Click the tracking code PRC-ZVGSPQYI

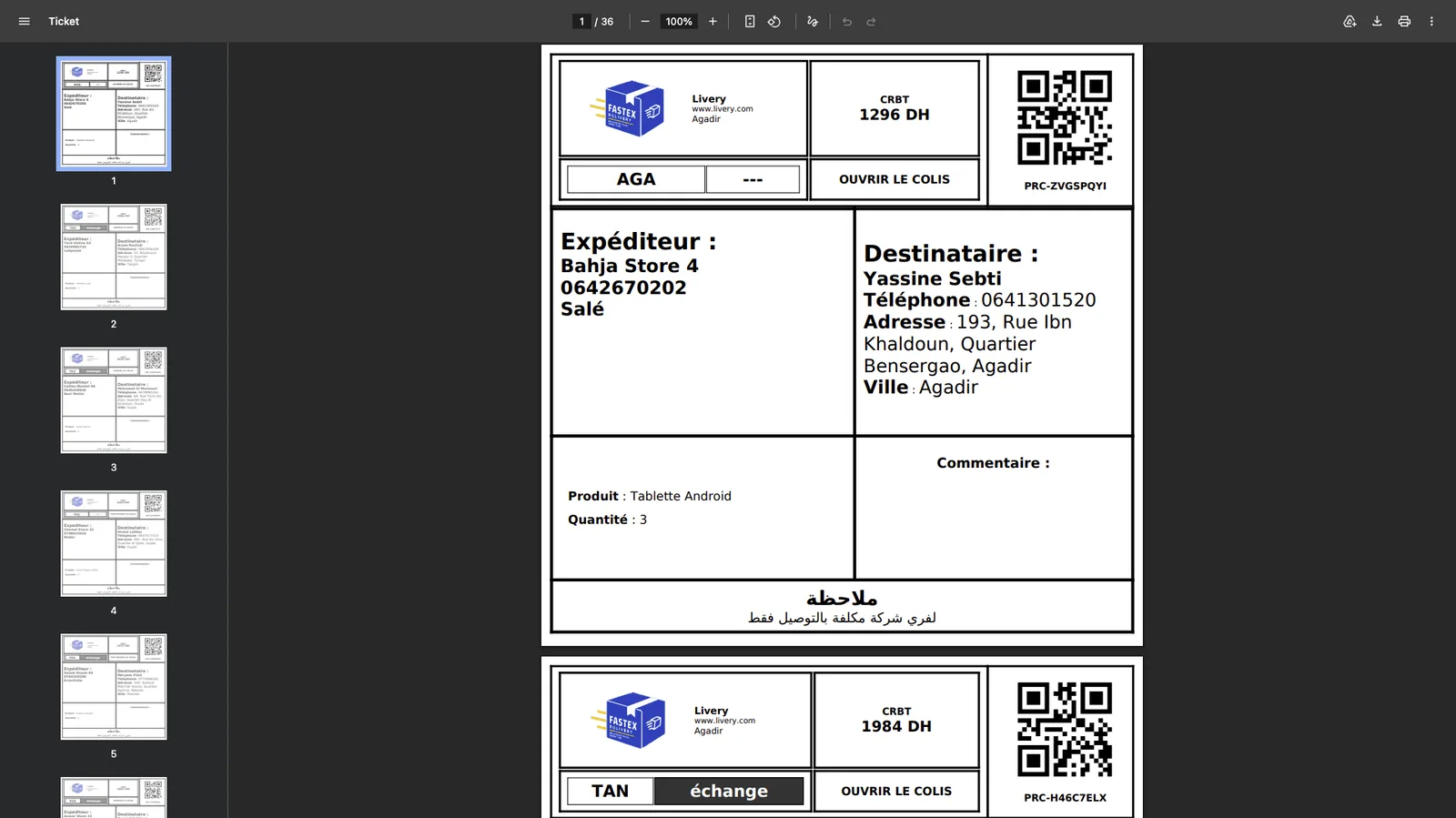point(1065,186)
